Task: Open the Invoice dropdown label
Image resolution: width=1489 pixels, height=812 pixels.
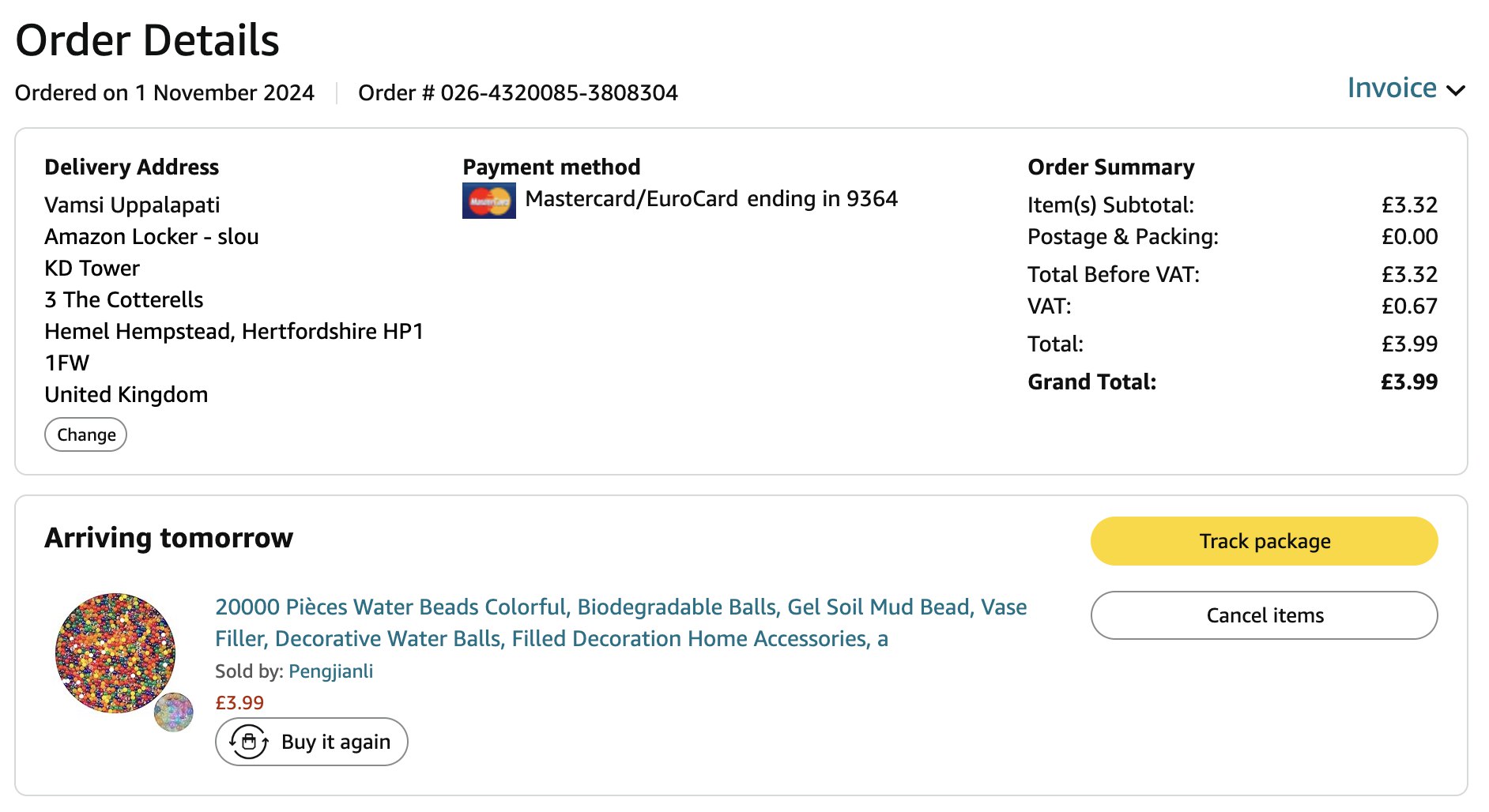Action: pyautogui.click(x=1392, y=88)
